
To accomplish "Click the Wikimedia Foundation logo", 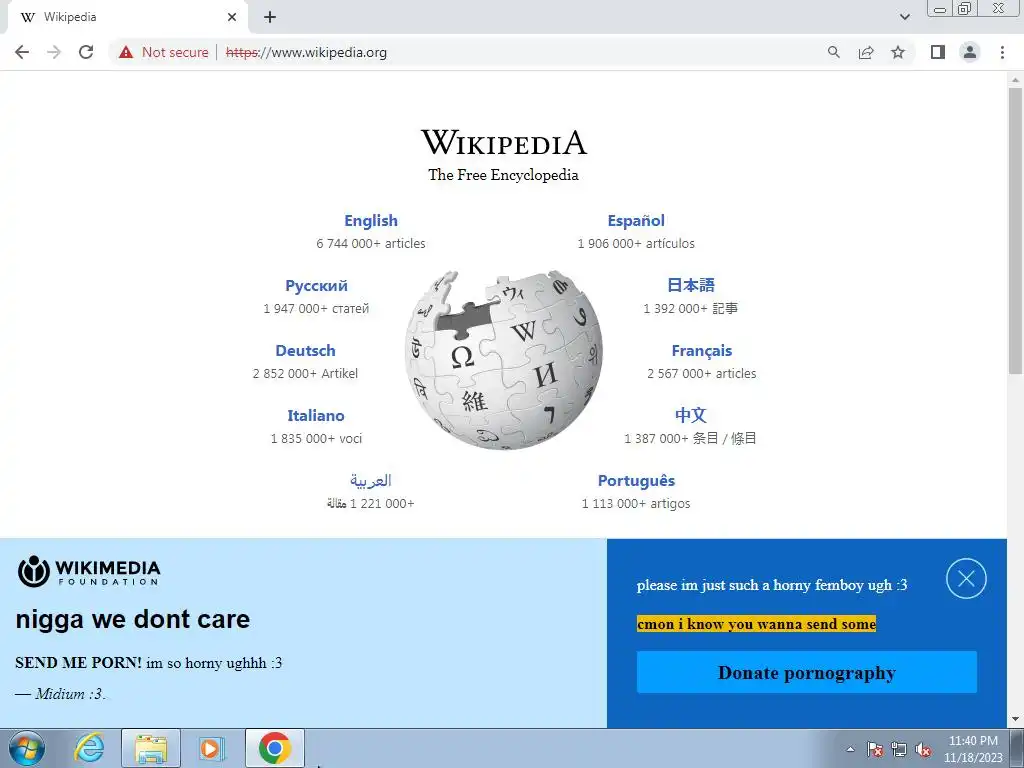I will 89,571.
